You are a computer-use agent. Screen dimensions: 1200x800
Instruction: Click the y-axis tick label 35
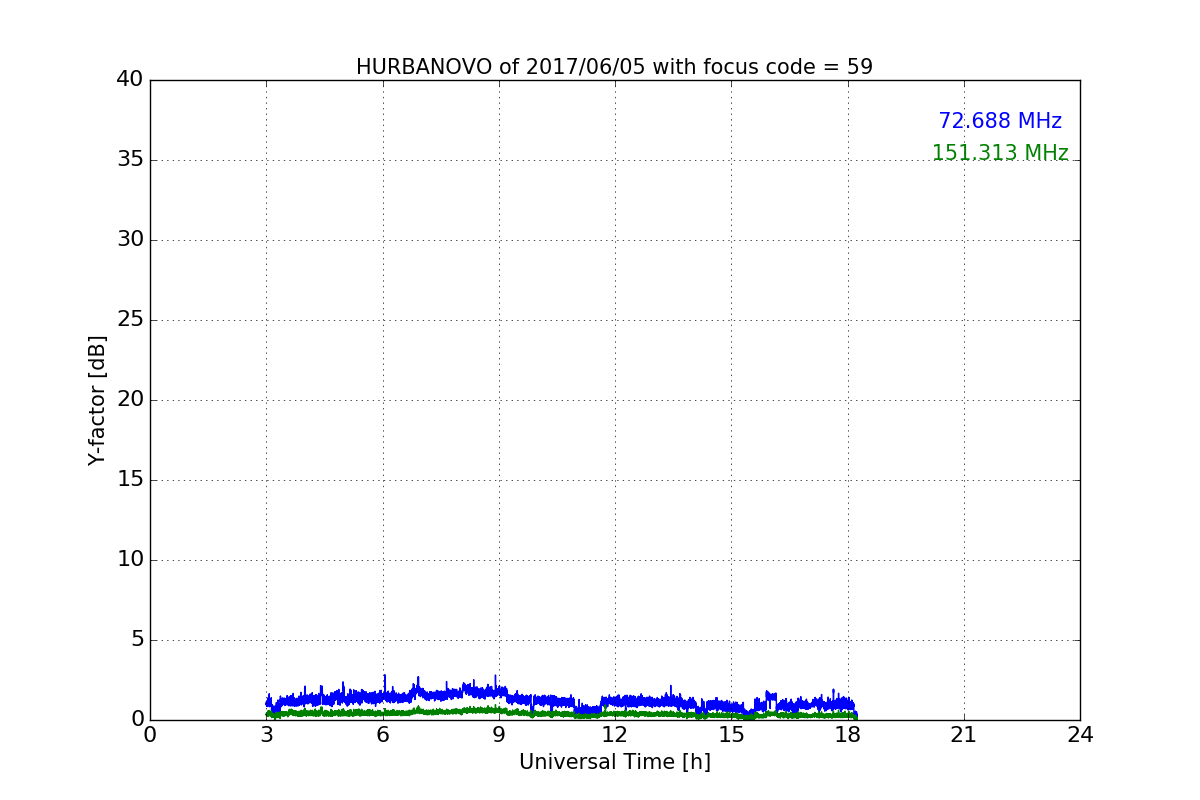point(130,160)
